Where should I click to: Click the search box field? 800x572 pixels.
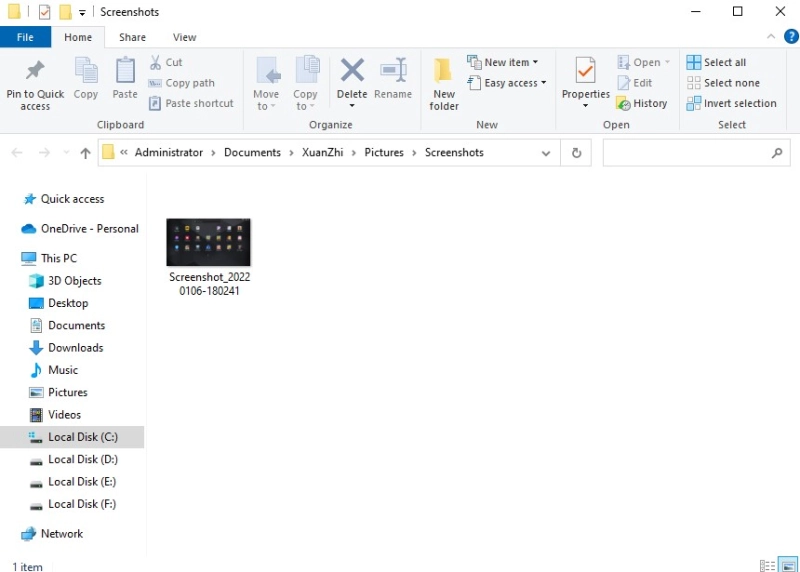coord(696,153)
